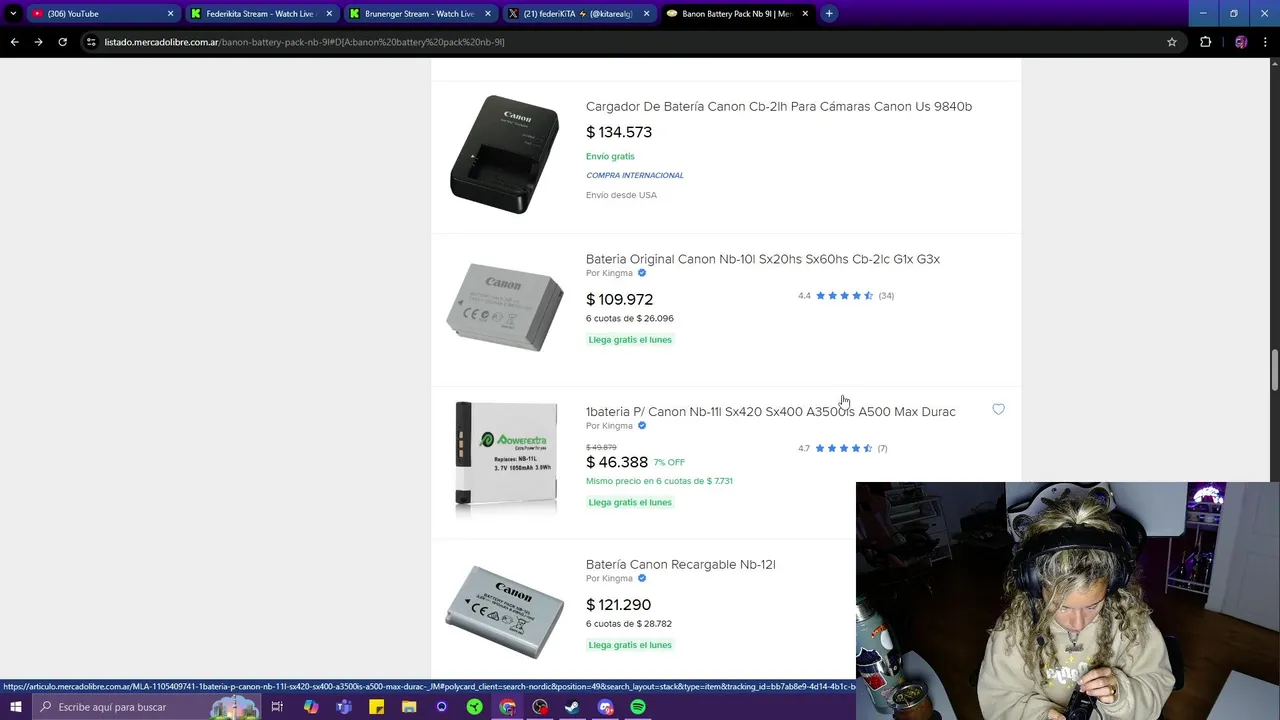This screenshot has width=1280, height=720.
Task: Close the Brunenger Stream tab
Action: (488, 13)
